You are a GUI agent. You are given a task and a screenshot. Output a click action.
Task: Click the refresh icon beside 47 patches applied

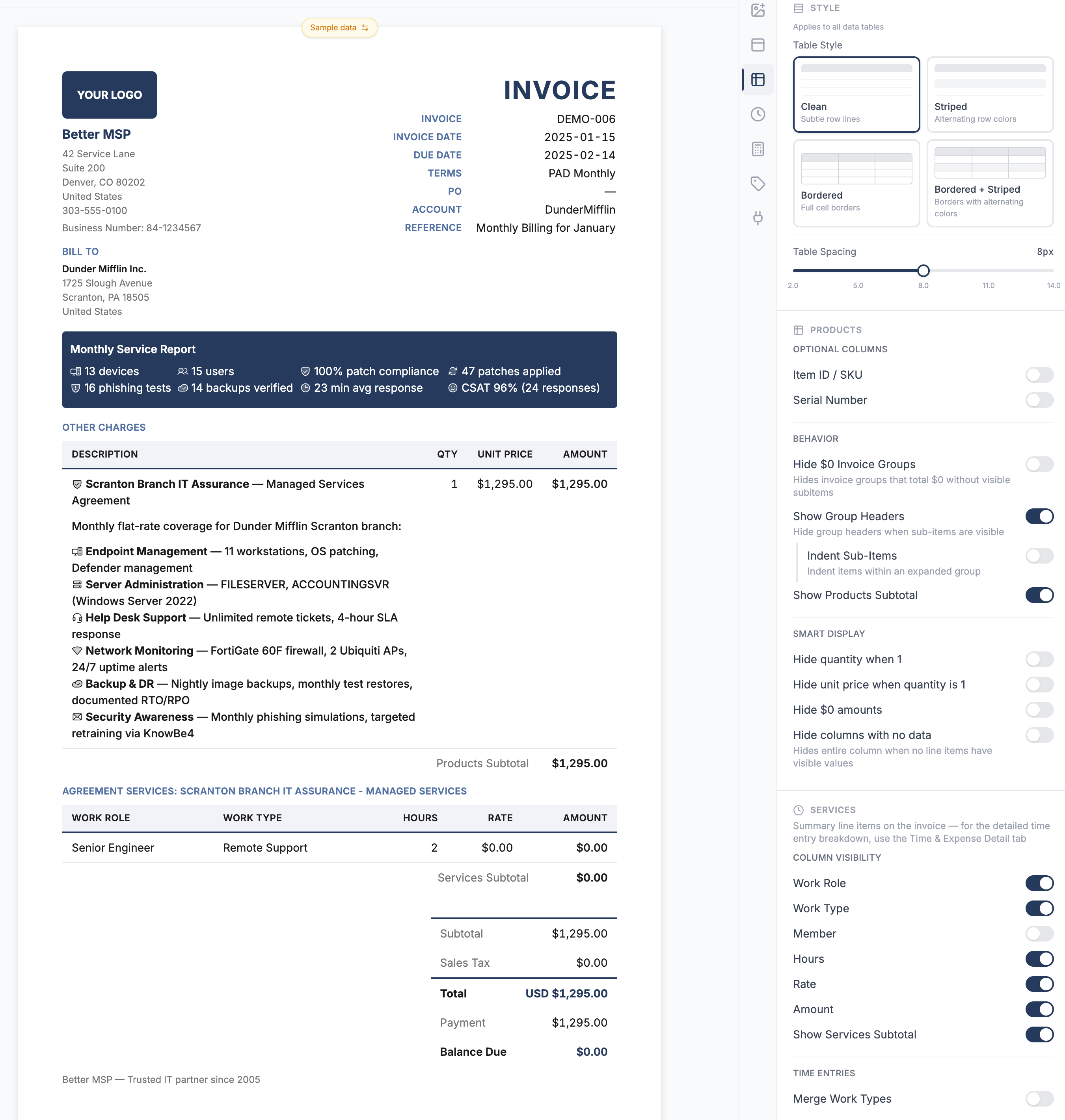pyautogui.click(x=452, y=371)
